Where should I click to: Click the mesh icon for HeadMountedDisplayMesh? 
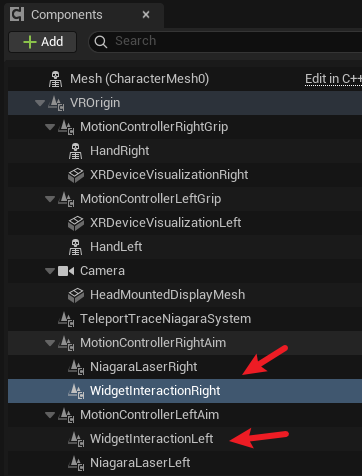(76, 295)
